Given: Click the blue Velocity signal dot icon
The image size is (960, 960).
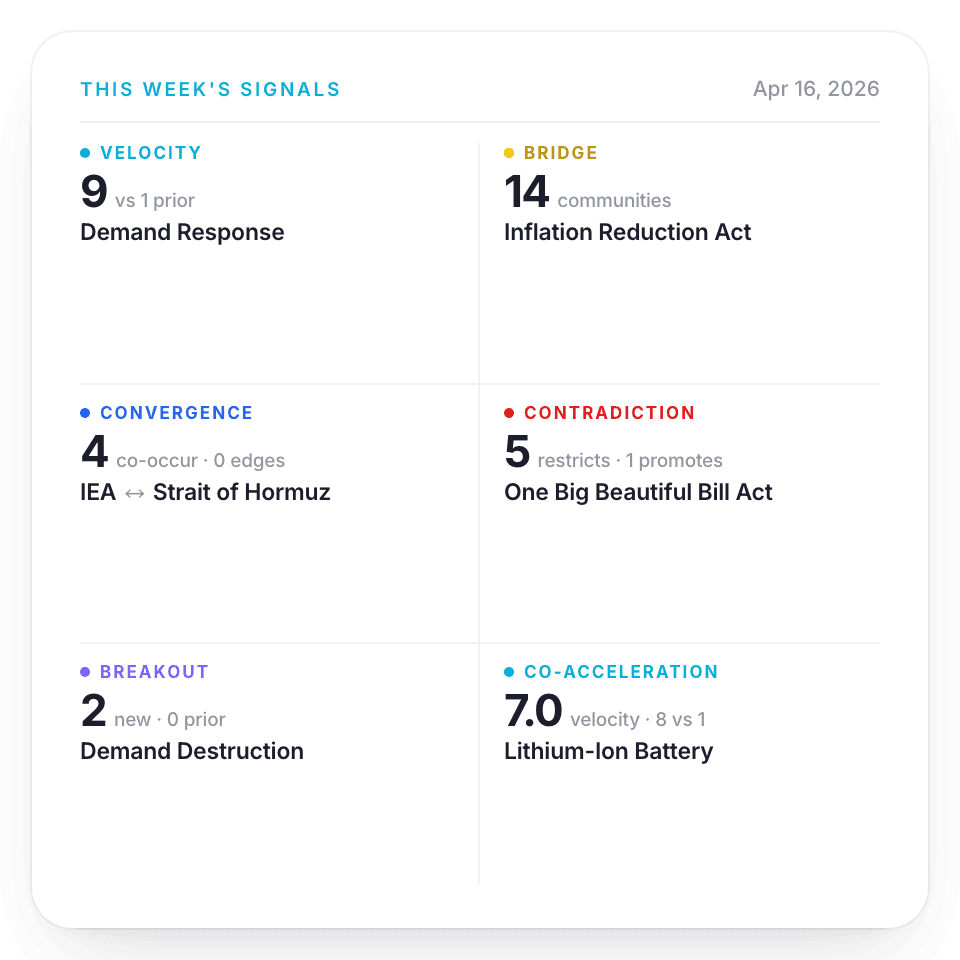Looking at the screenshot, I should coord(84,152).
